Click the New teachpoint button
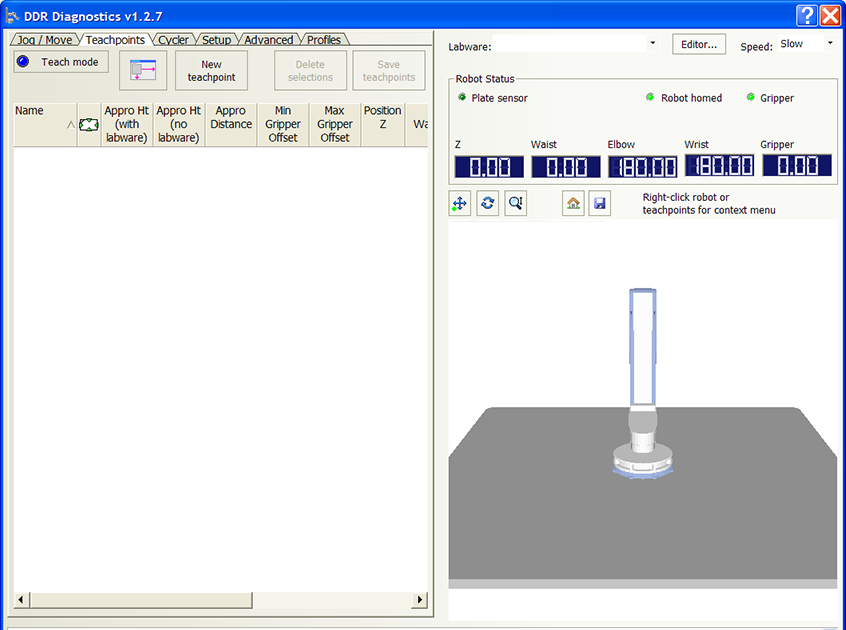The width and height of the screenshot is (846, 630). click(x=211, y=71)
